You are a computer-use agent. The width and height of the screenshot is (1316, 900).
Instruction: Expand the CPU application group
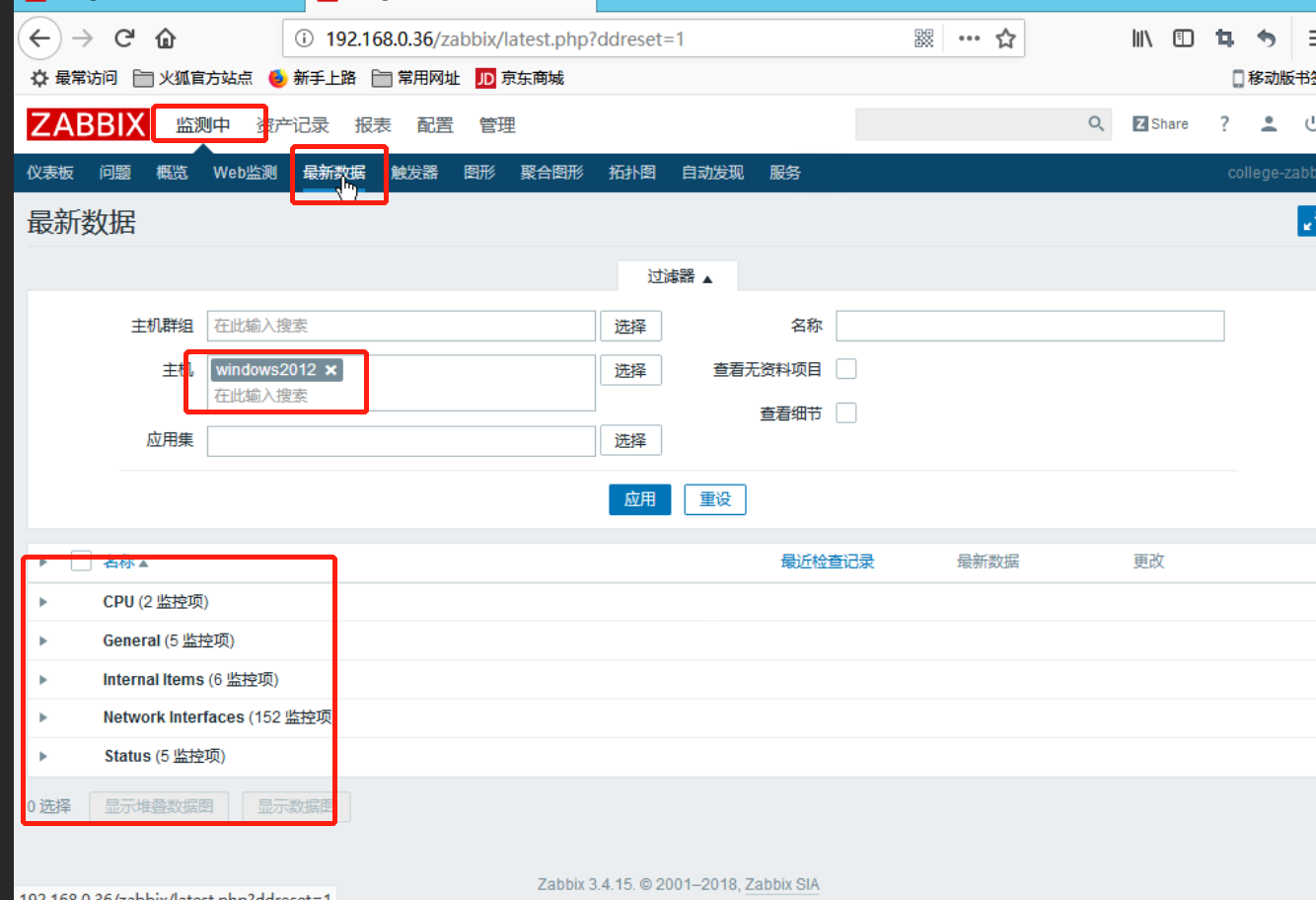pos(43,602)
